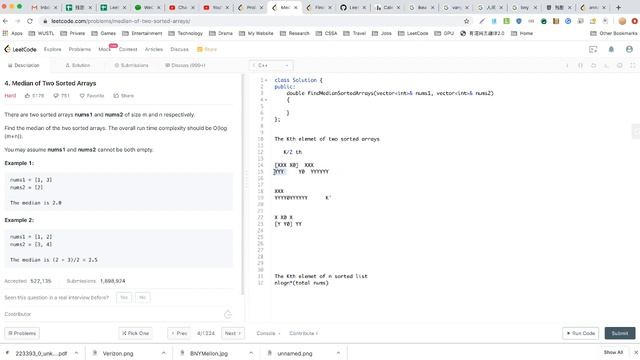
Task: Switch to the Discuss (999+) tab
Action: click(185, 65)
